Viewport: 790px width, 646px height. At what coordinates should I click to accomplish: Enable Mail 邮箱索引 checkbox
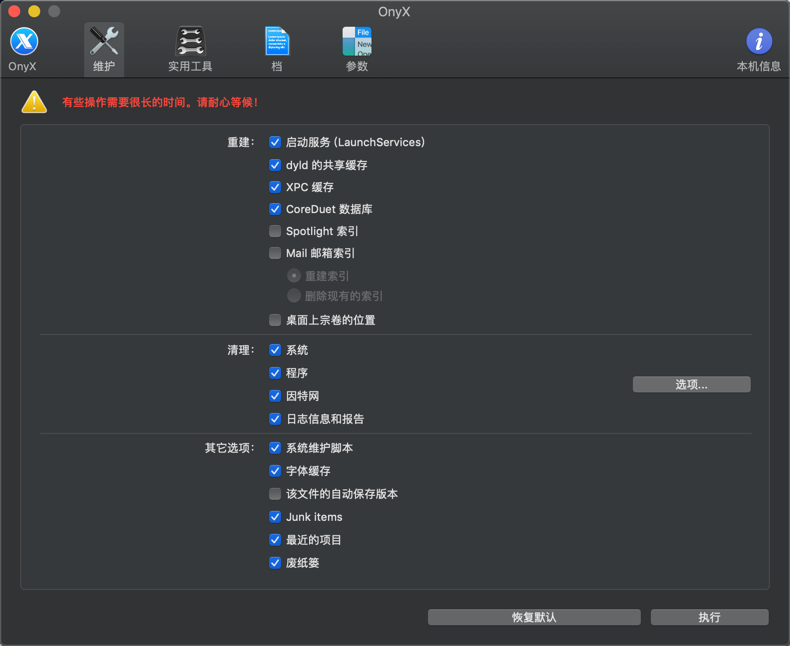coord(275,253)
